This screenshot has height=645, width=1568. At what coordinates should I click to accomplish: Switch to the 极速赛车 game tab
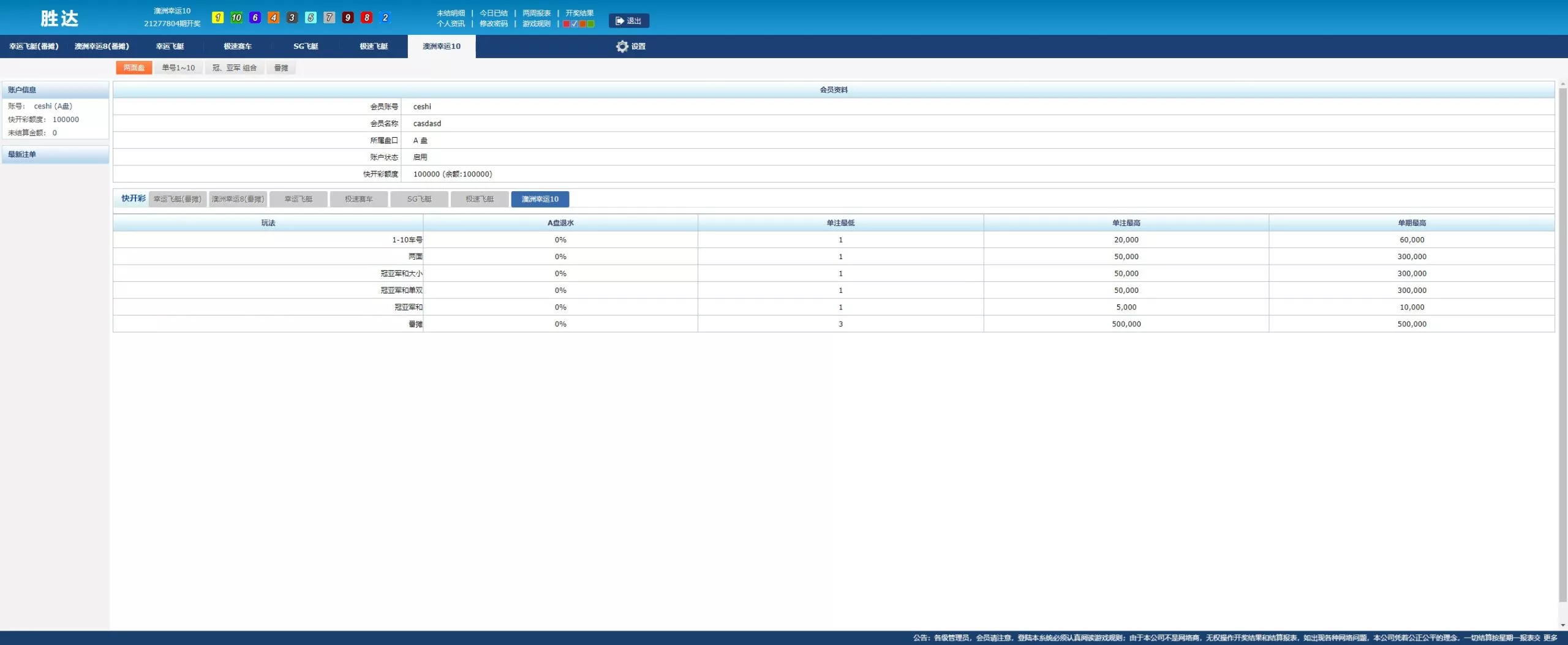coord(238,47)
